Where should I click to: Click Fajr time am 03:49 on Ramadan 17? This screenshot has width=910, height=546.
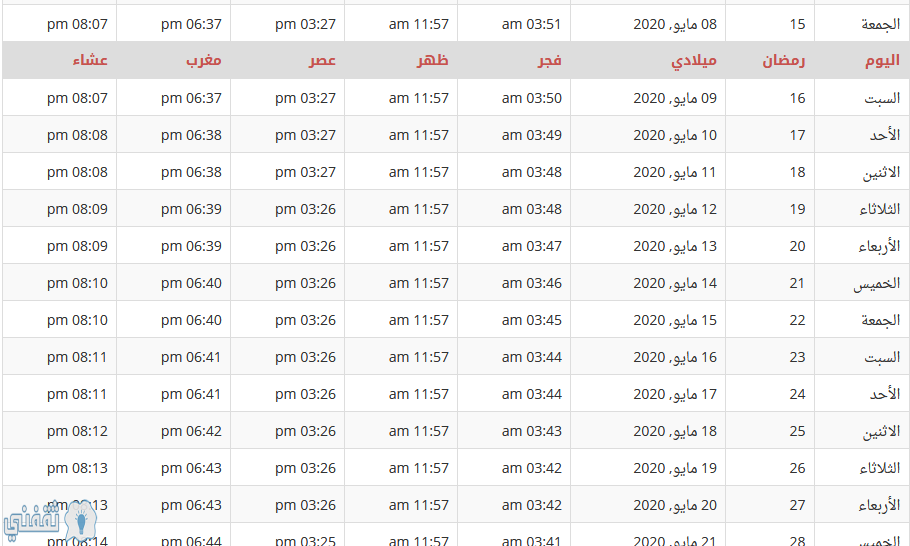(x=532, y=135)
